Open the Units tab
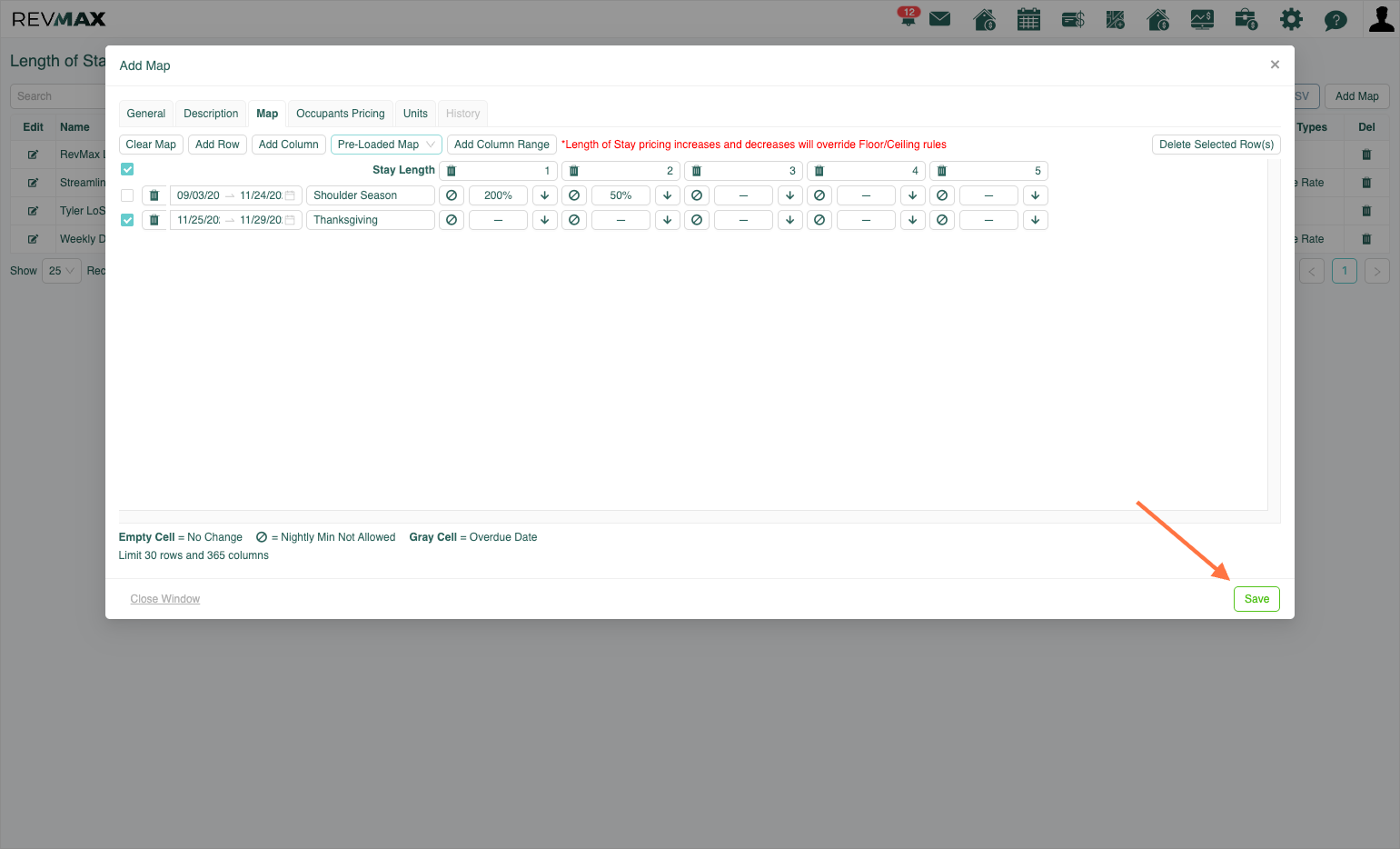Screen dimensions: 1400x849 tap(415, 114)
